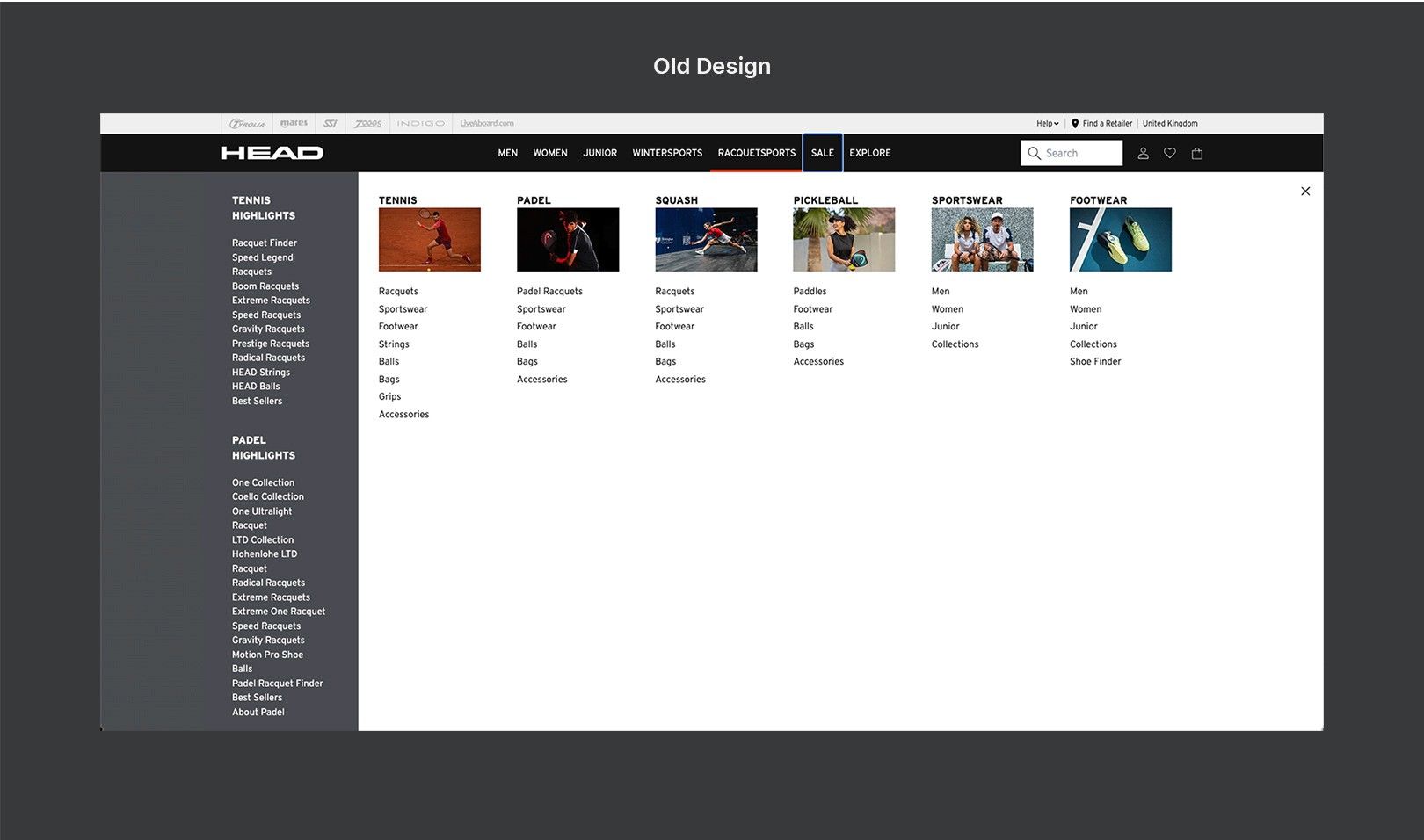Screen dimensions: 1424x840
Task: Select Bags under Pickleball
Action: click(804, 344)
